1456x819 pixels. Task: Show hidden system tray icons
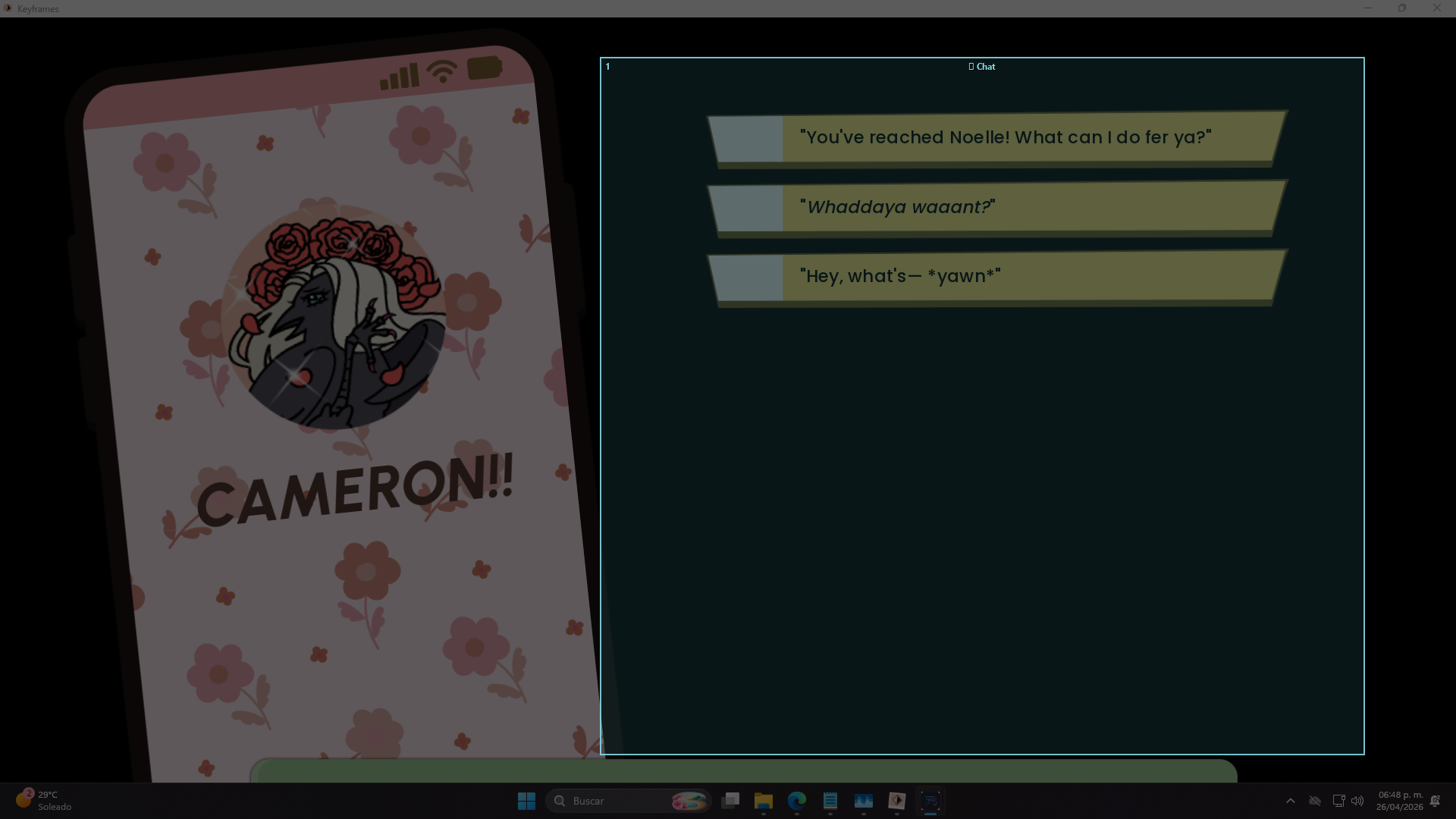tap(1291, 801)
